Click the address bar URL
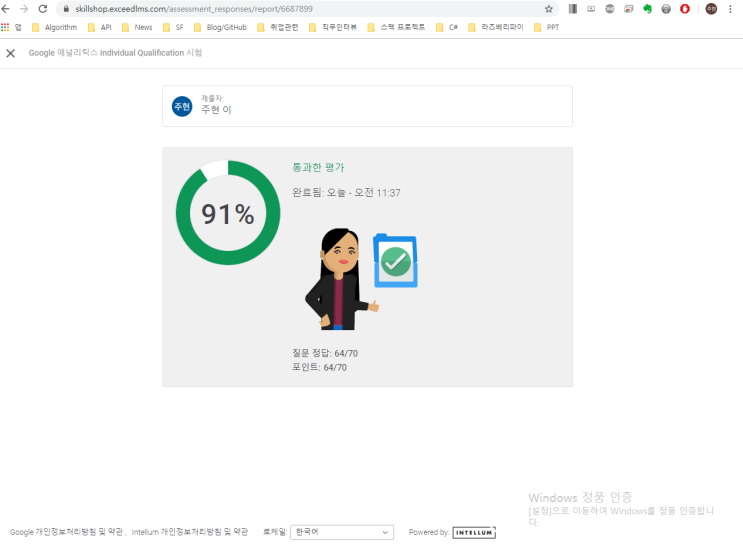This screenshot has height=550, width=743. pos(194,9)
